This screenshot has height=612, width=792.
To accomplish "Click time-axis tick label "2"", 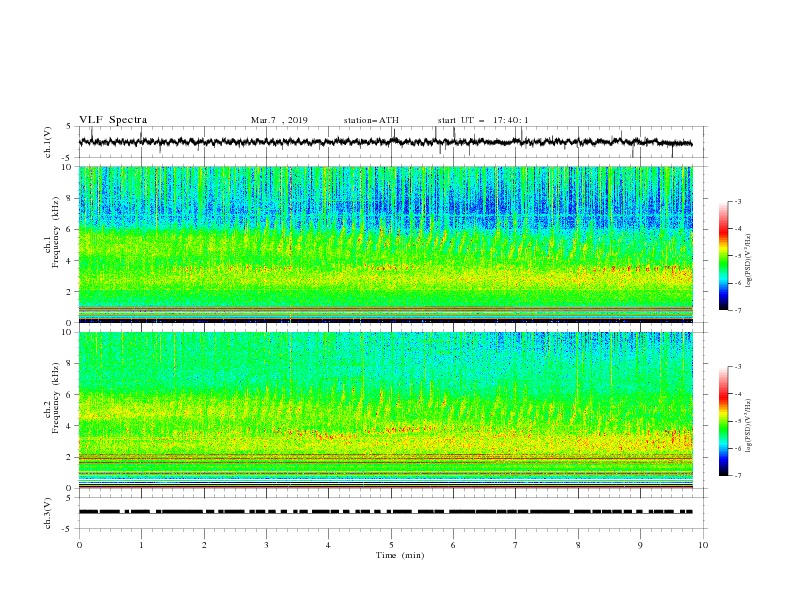I will (x=204, y=545).
